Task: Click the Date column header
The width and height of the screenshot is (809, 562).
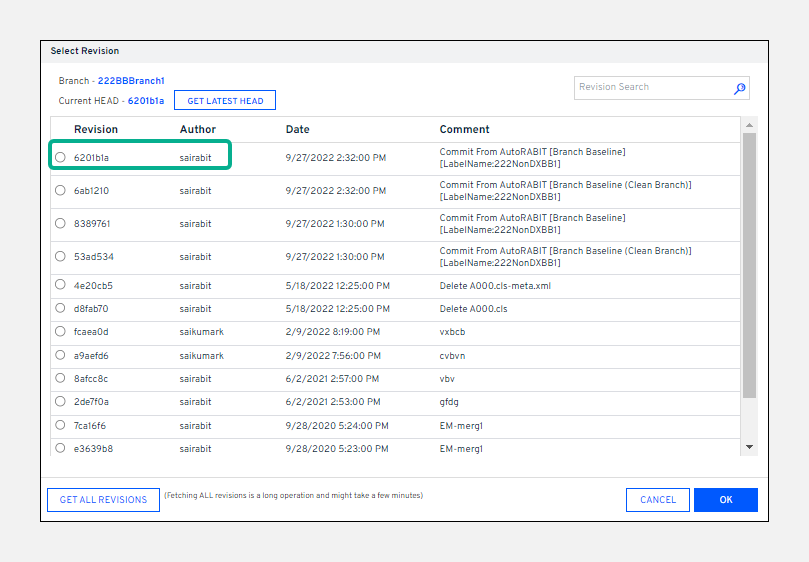Action: pyautogui.click(x=297, y=130)
